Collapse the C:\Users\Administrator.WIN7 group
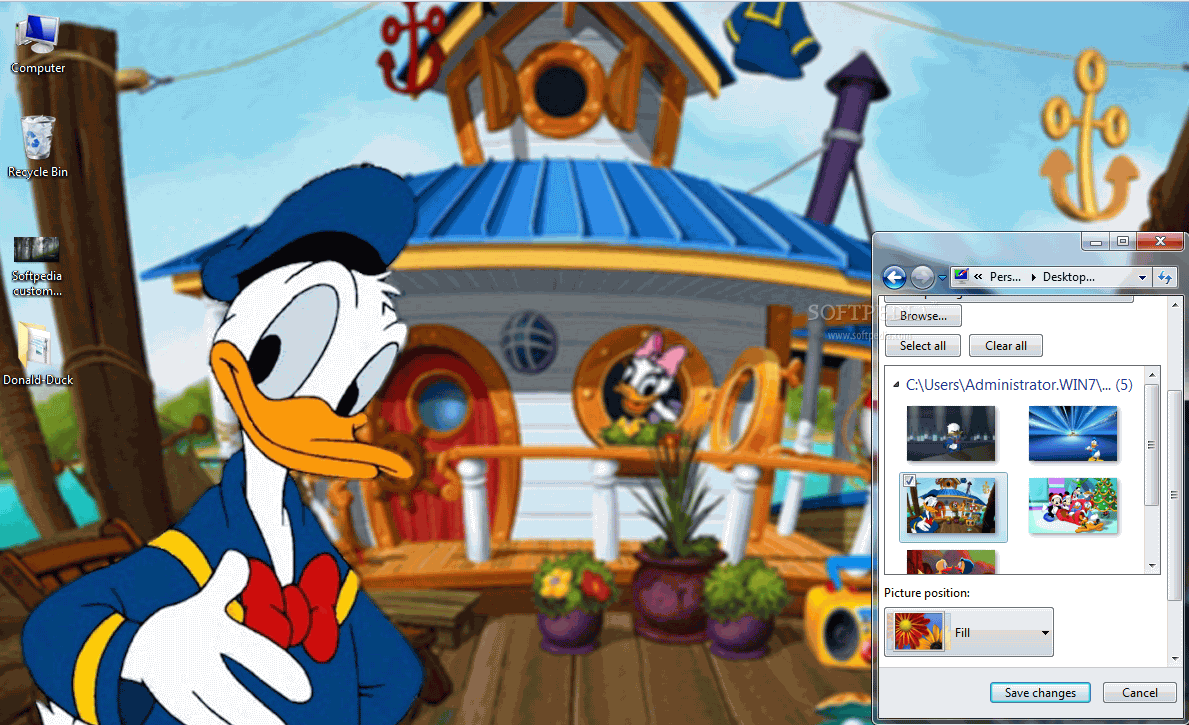The image size is (1189, 725). pyautogui.click(x=896, y=385)
